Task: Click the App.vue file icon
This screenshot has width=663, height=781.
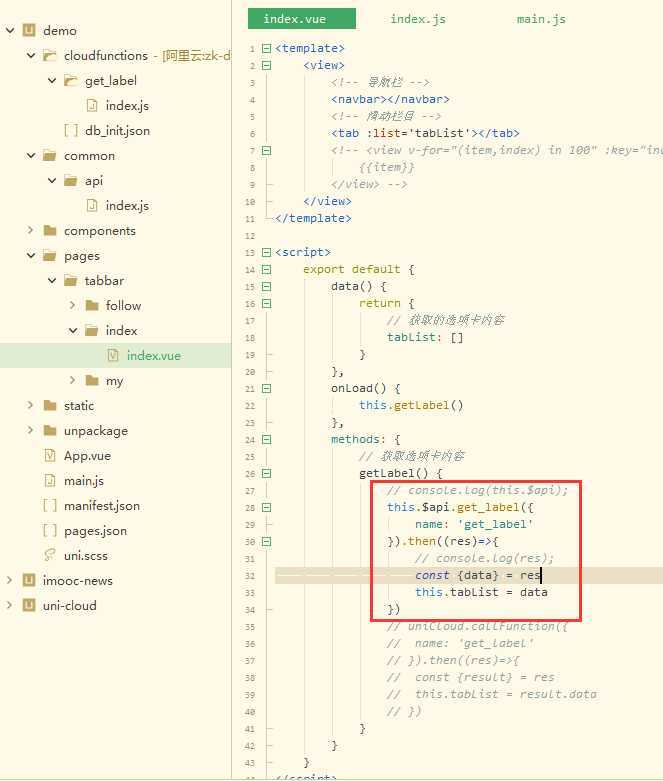Action: [50, 455]
